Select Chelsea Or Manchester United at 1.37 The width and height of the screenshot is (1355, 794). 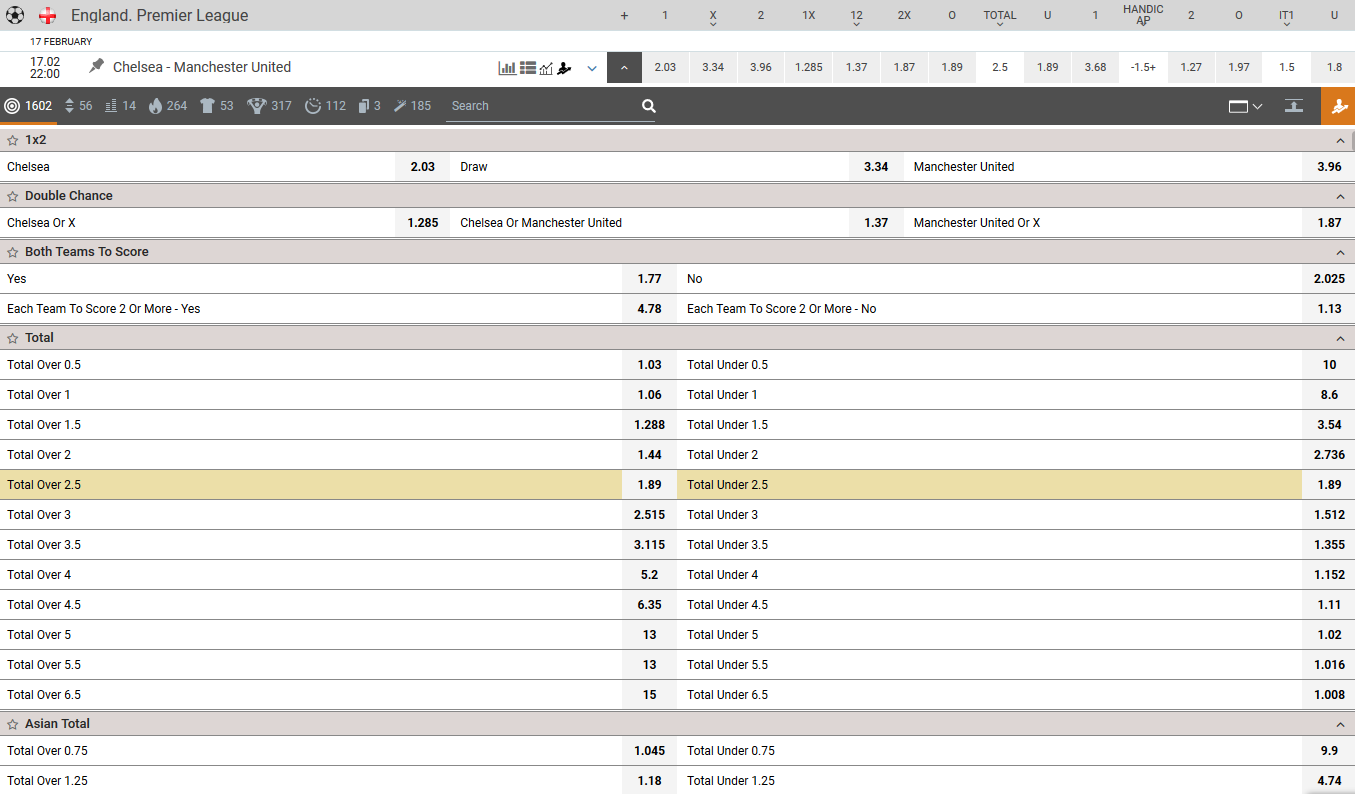(x=876, y=223)
